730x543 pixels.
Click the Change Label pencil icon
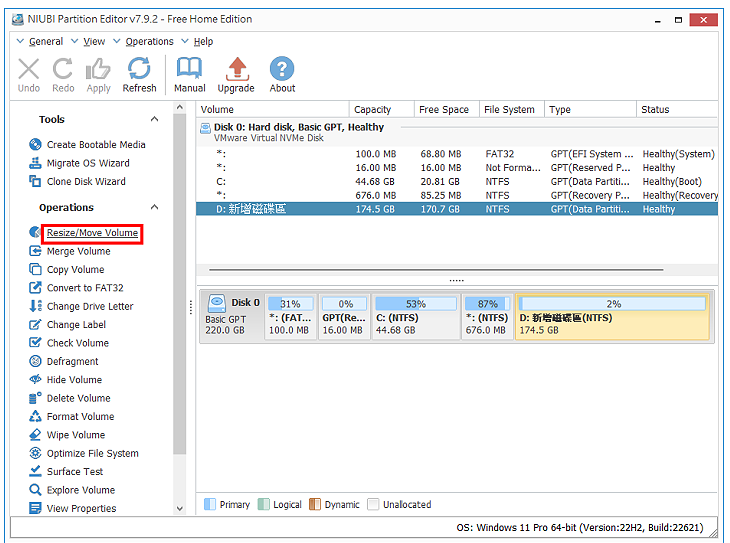click(35, 325)
